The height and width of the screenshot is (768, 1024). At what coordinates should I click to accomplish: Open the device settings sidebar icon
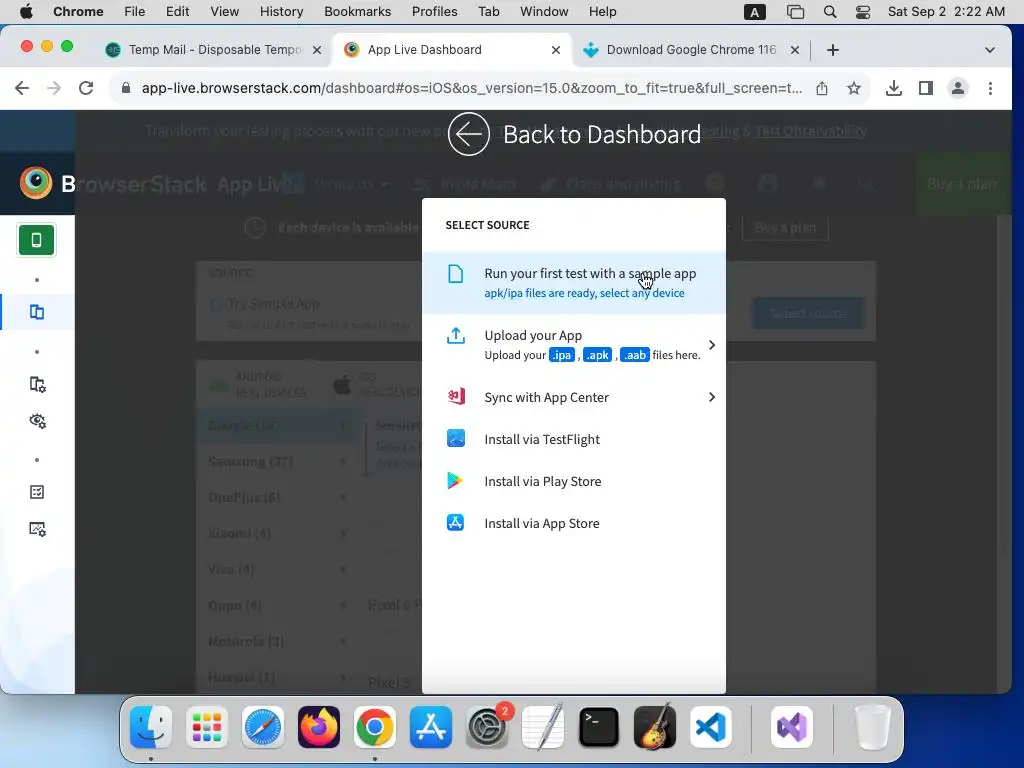[x=37, y=385]
